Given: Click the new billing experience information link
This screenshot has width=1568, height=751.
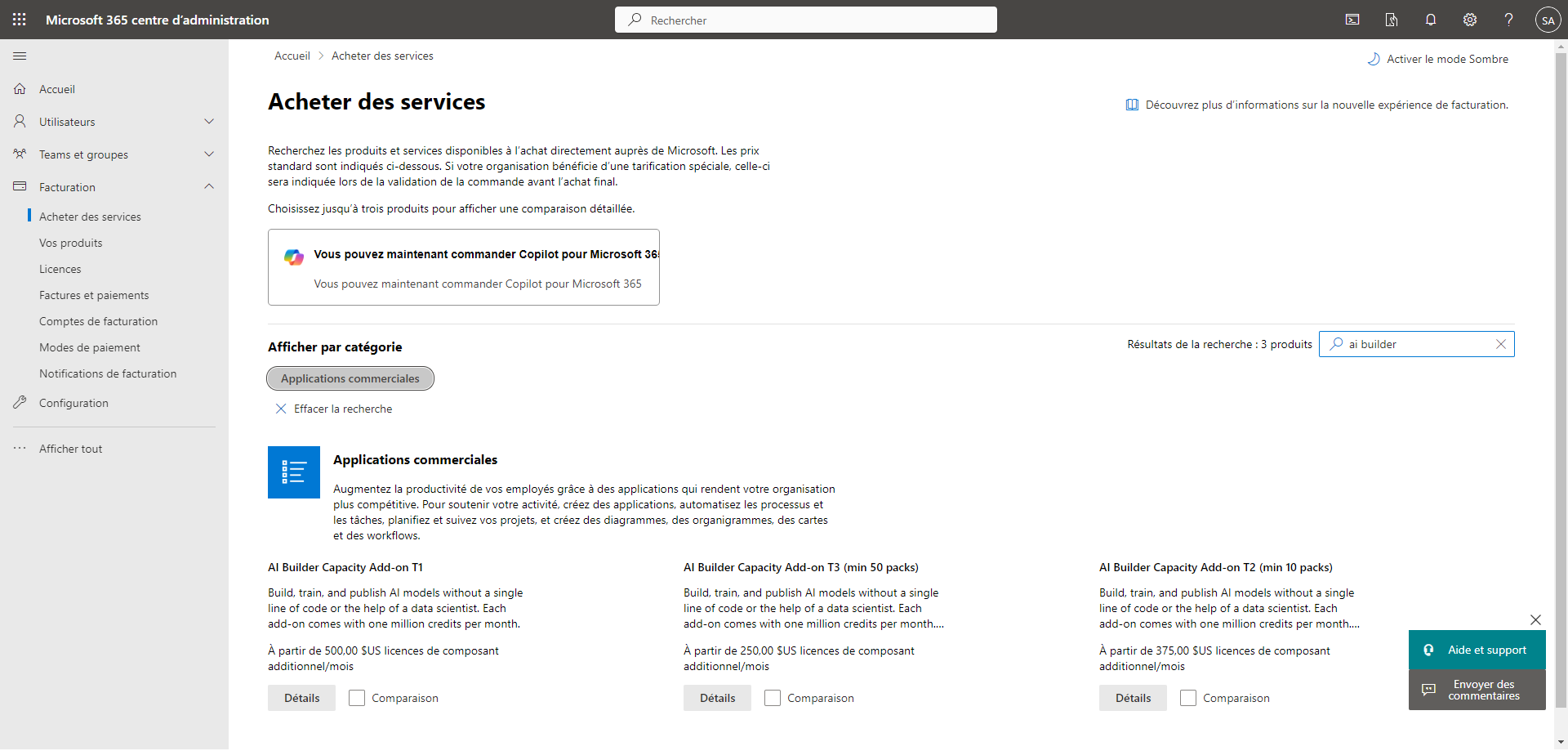Looking at the screenshot, I should (1327, 105).
